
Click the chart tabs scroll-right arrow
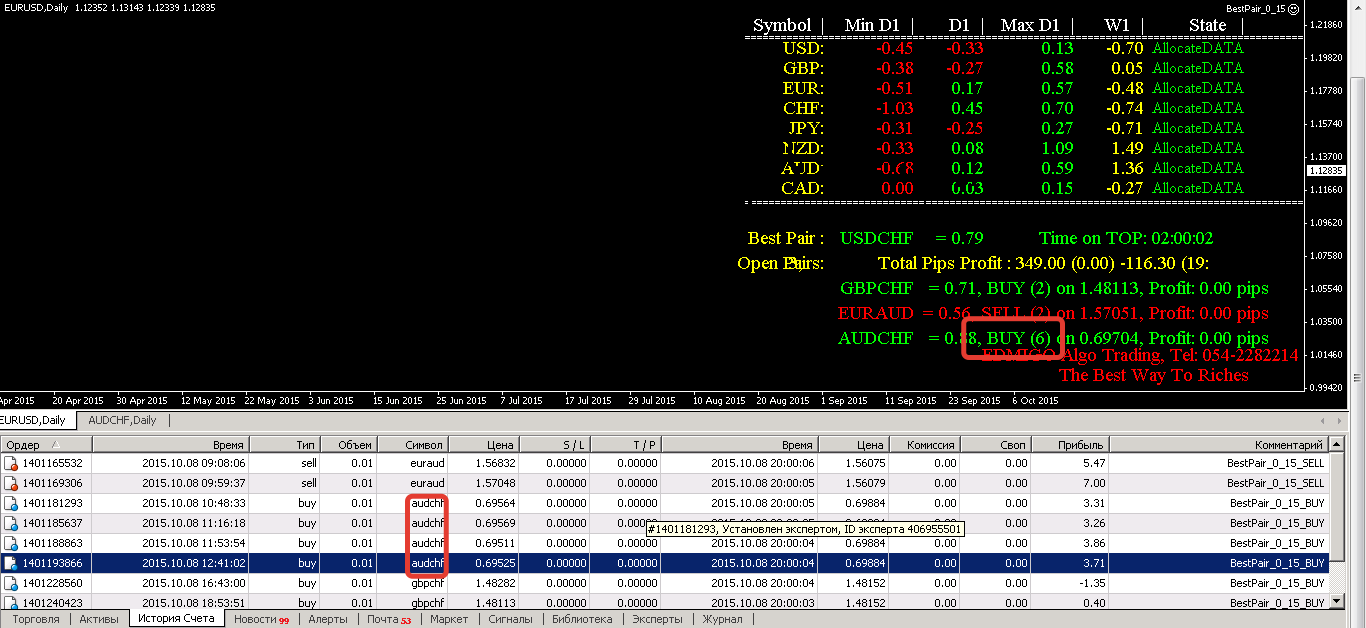coord(1339,421)
